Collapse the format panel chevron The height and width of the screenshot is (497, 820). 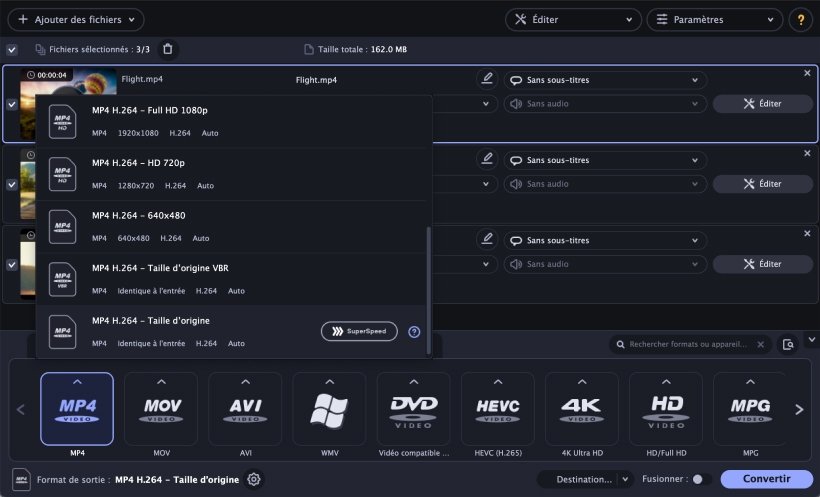pyautogui.click(x=811, y=340)
